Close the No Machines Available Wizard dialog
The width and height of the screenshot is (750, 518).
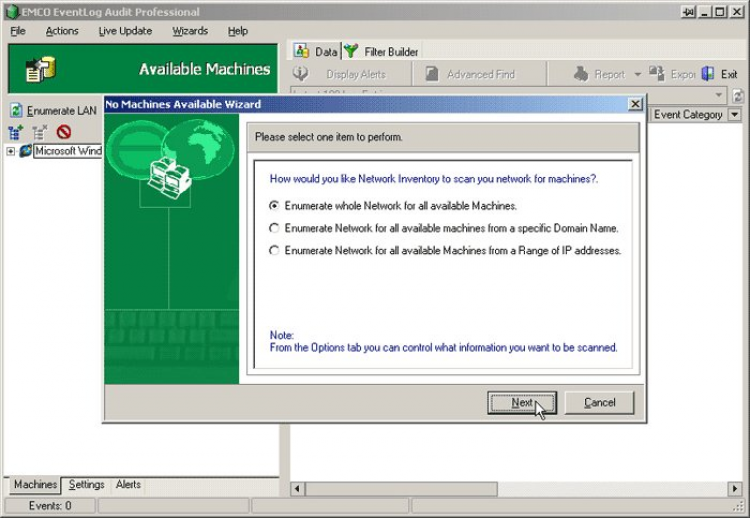pos(635,104)
